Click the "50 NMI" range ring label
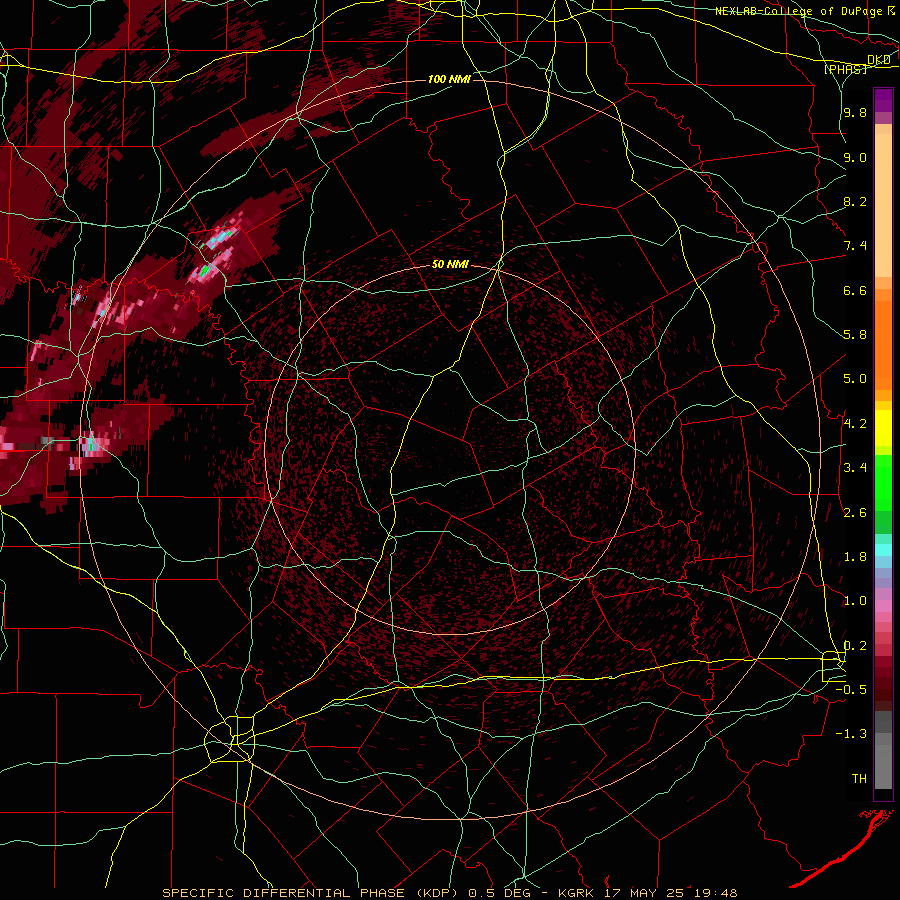This screenshot has height=900, width=900. click(x=450, y=265)
